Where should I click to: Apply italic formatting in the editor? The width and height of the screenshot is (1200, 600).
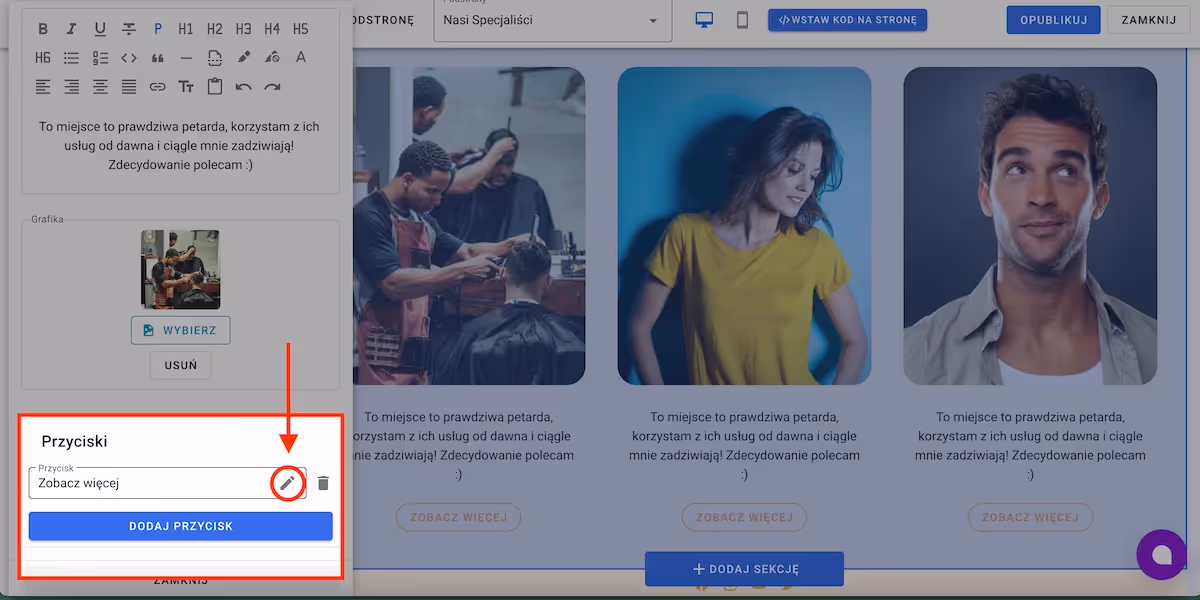(71, 29)
